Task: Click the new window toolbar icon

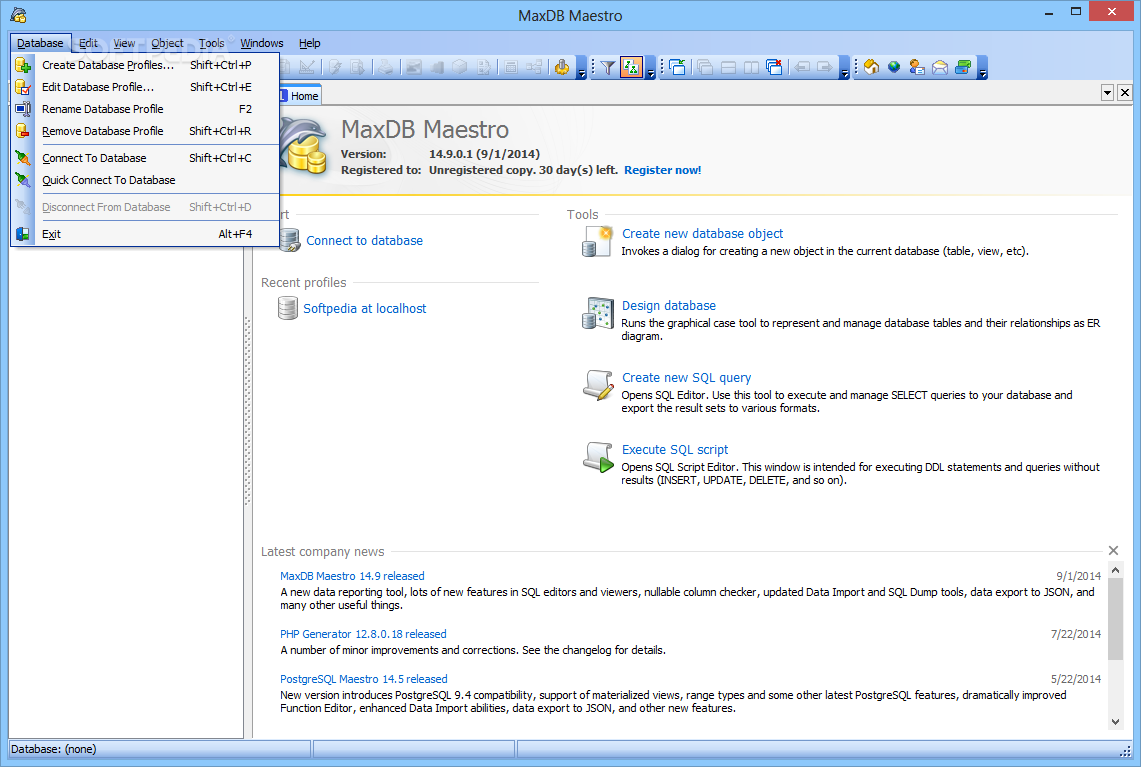Action: click(677, 68)
